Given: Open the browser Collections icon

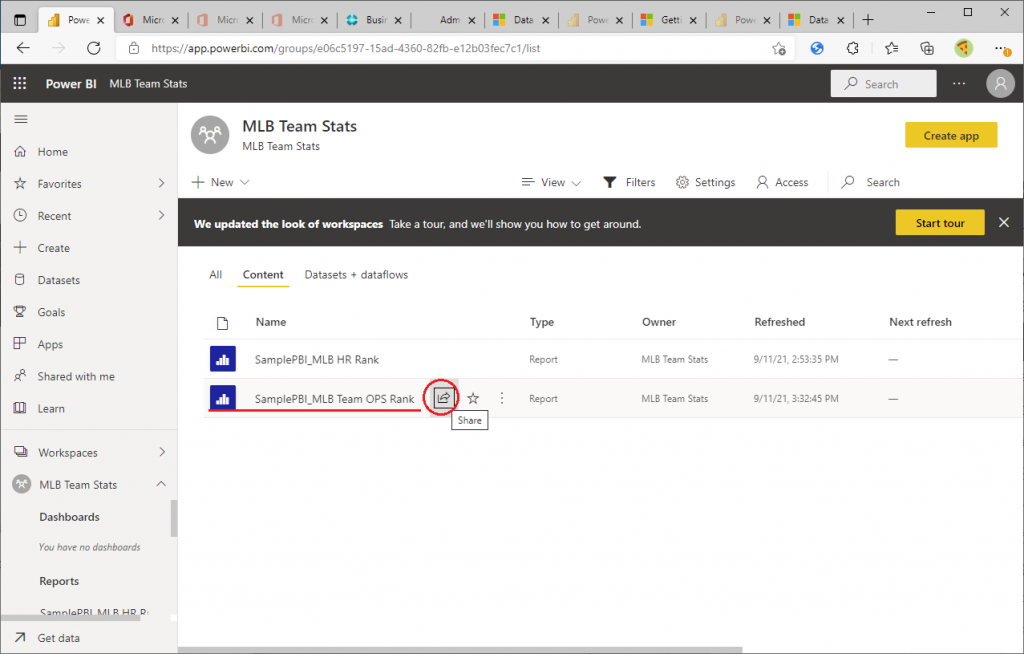Looking at the screenshot, I should tap(927, 48).
